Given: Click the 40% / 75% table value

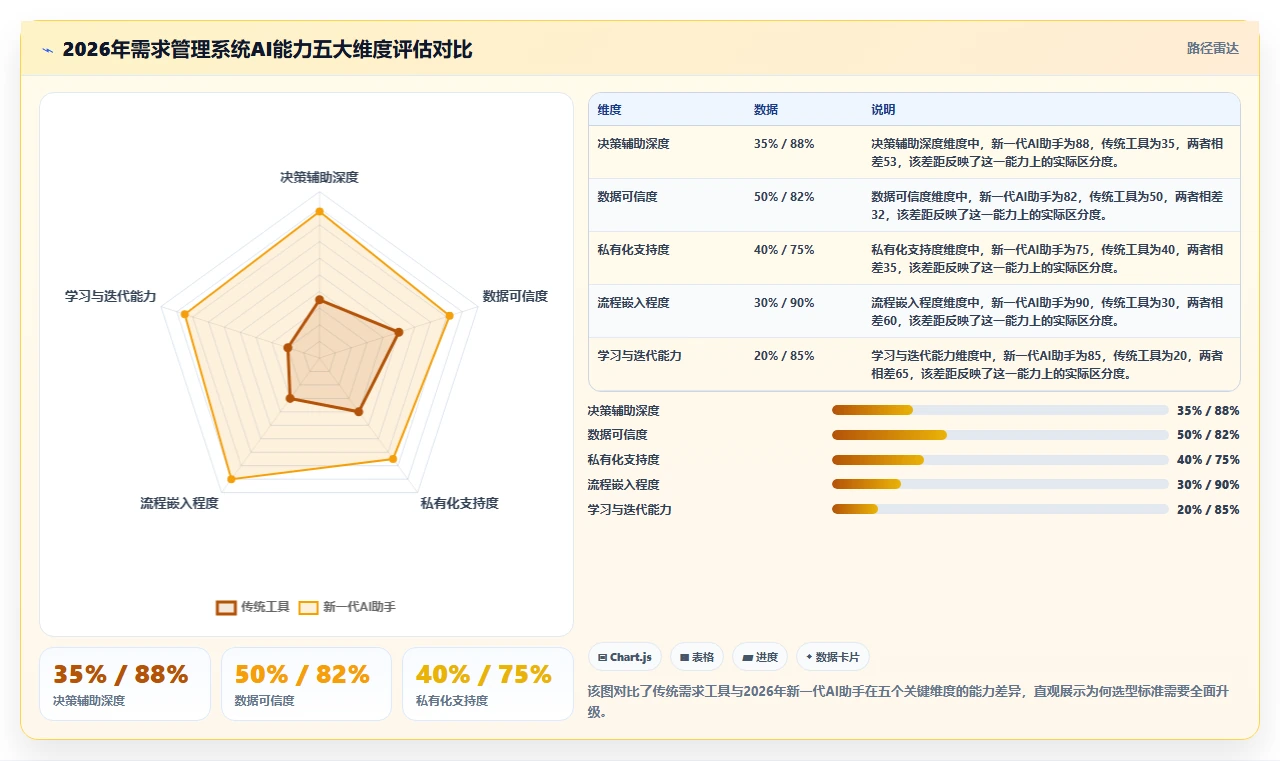Looking at the screenshot, I should click(784, 250).
